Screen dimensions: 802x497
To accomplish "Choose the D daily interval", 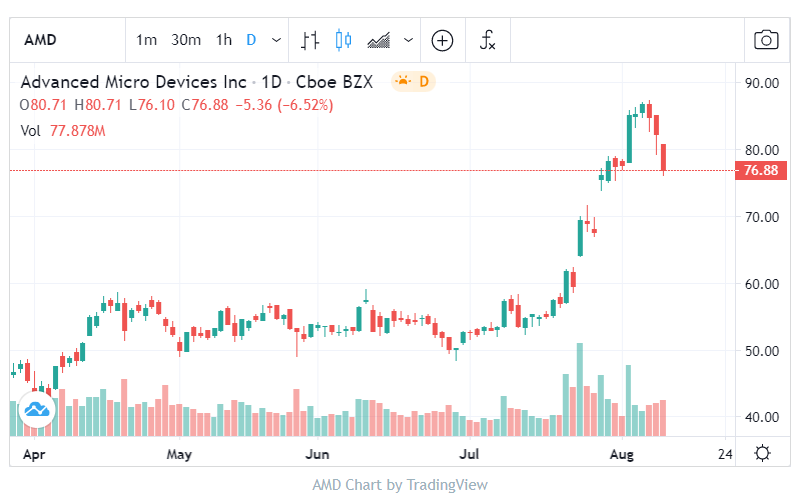I will [x=251, y=40].
